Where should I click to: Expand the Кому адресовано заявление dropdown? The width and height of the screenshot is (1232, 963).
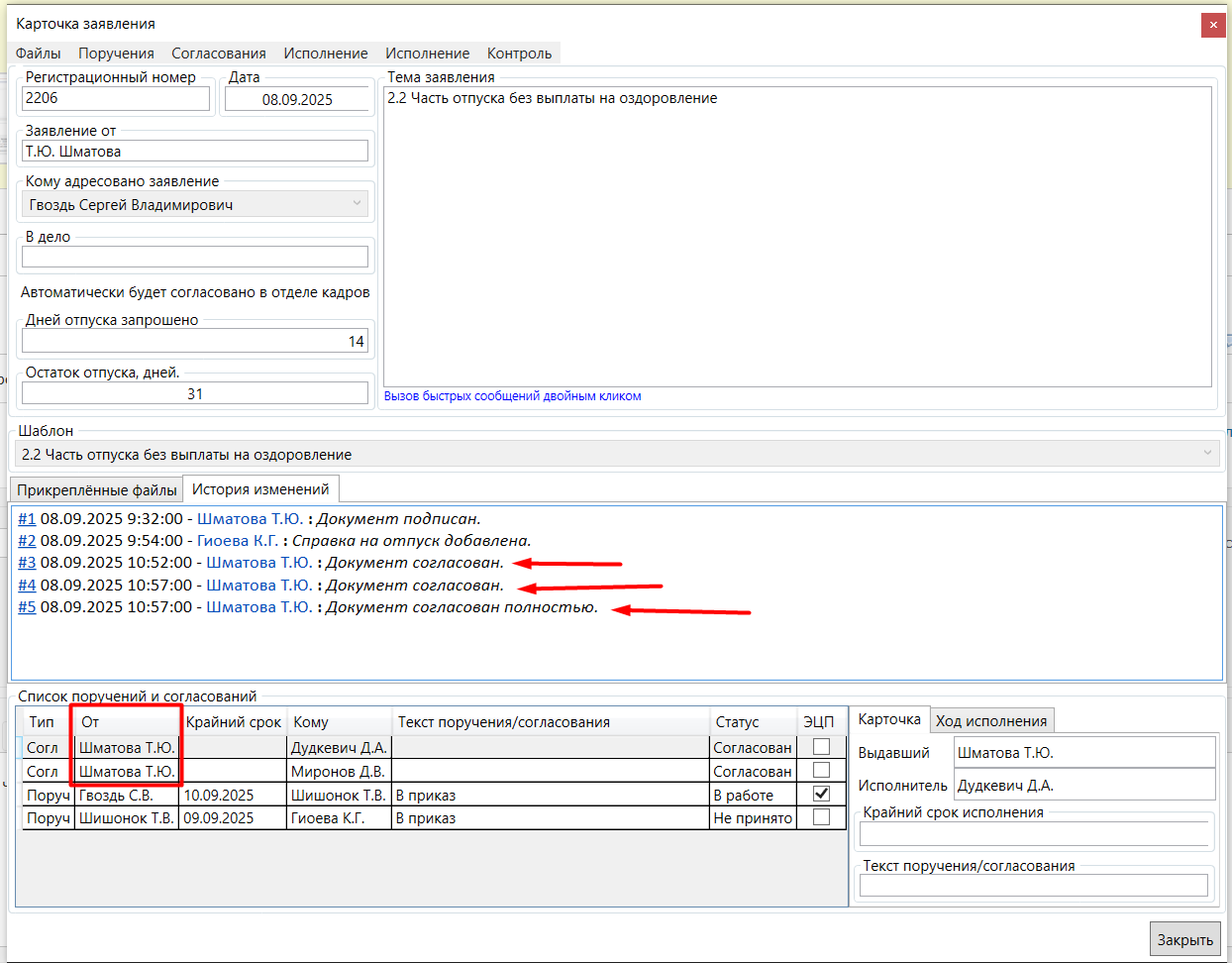pos(357,204)
